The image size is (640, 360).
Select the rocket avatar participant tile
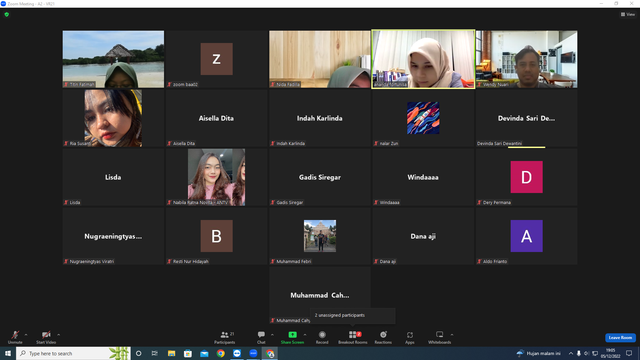pos(423,118)
